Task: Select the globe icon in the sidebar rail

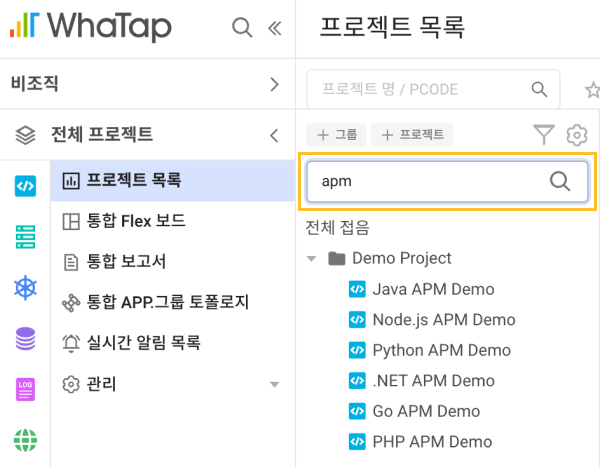Action: [25, 440]
